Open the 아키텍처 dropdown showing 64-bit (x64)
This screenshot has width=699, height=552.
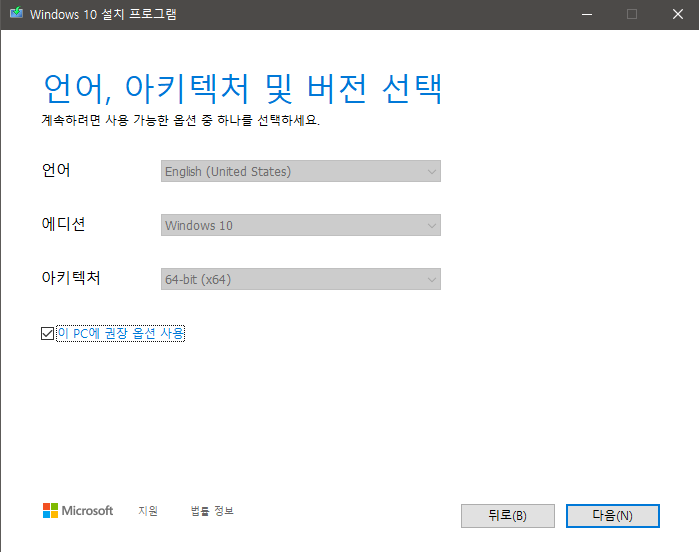(x=300, y=279)
